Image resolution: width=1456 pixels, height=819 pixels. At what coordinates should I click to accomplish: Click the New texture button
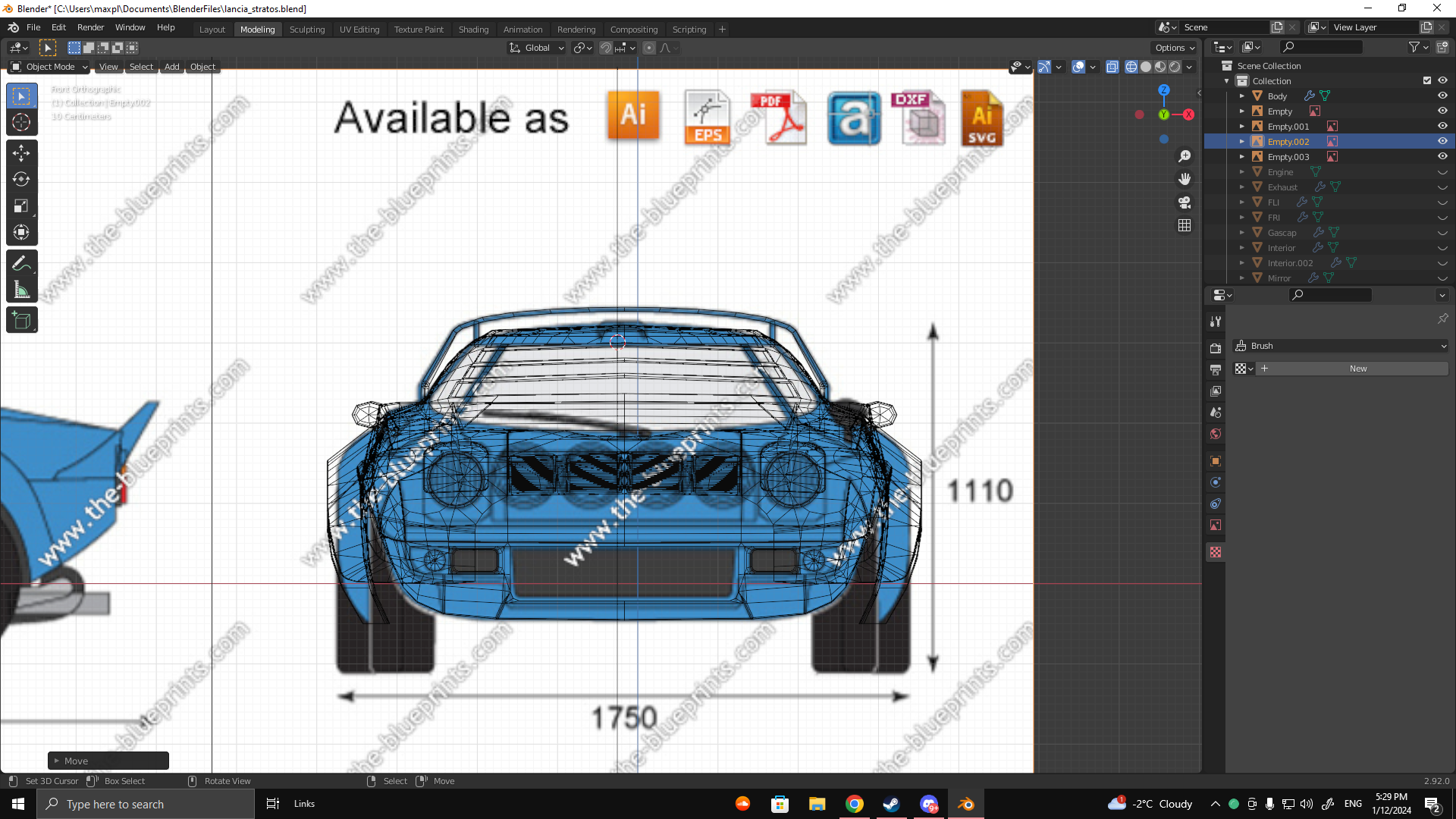pos(1357,369)
